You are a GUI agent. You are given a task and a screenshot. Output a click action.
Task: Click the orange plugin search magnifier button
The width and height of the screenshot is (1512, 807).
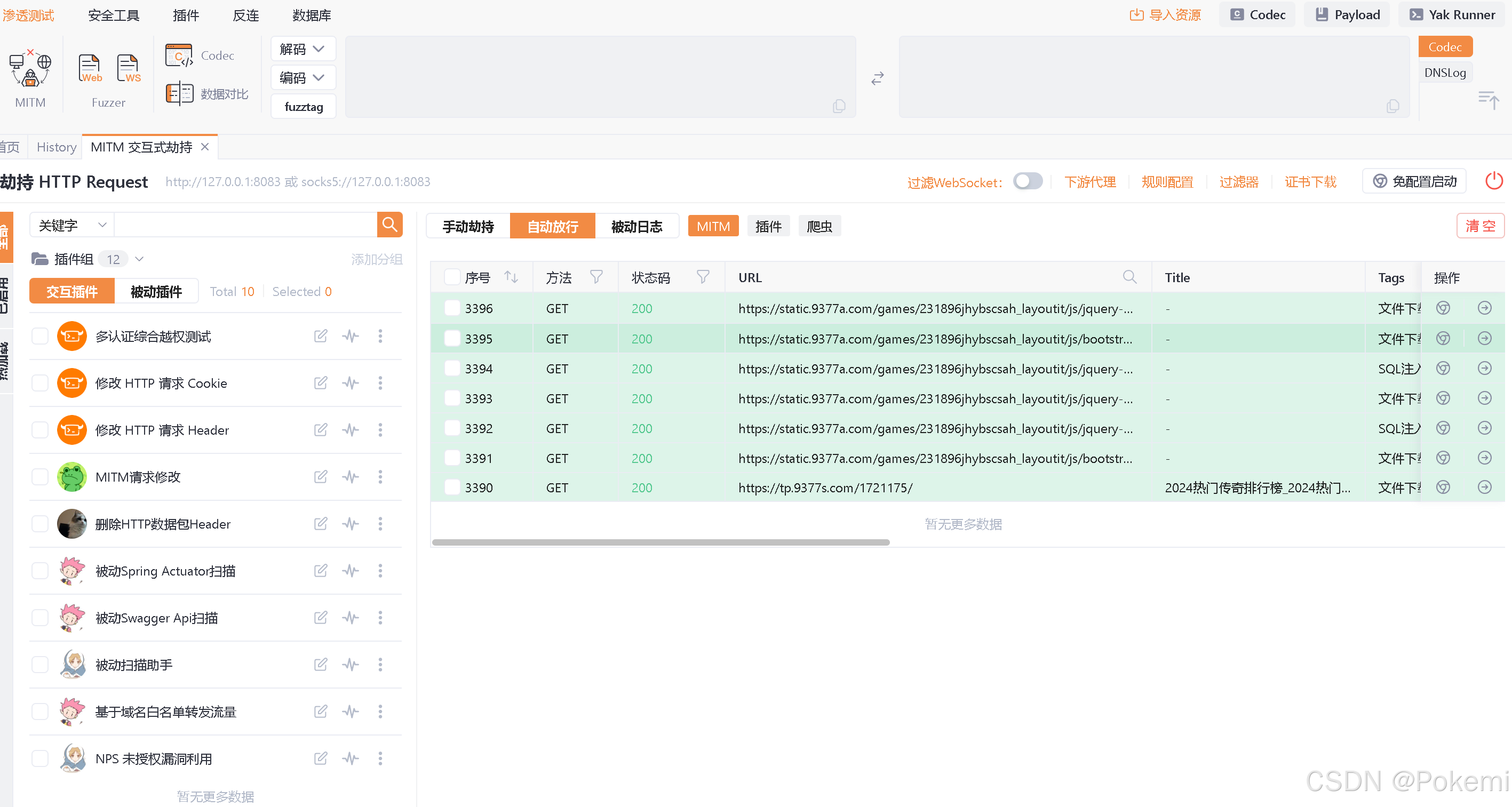point(389,225)
